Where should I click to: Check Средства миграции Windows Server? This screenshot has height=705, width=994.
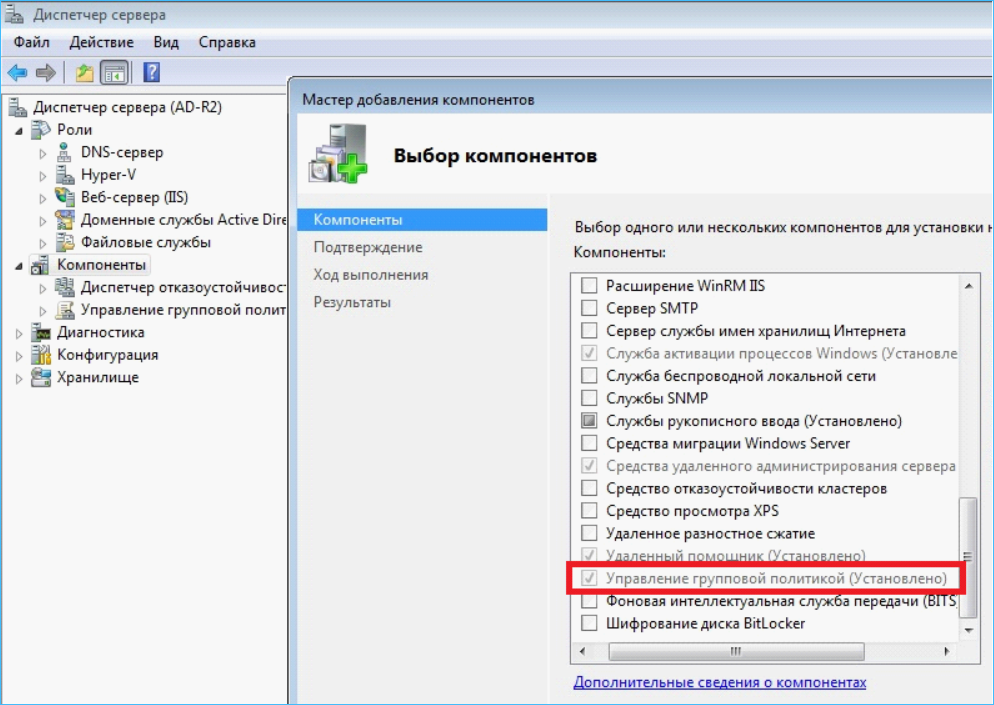[589, 443]
